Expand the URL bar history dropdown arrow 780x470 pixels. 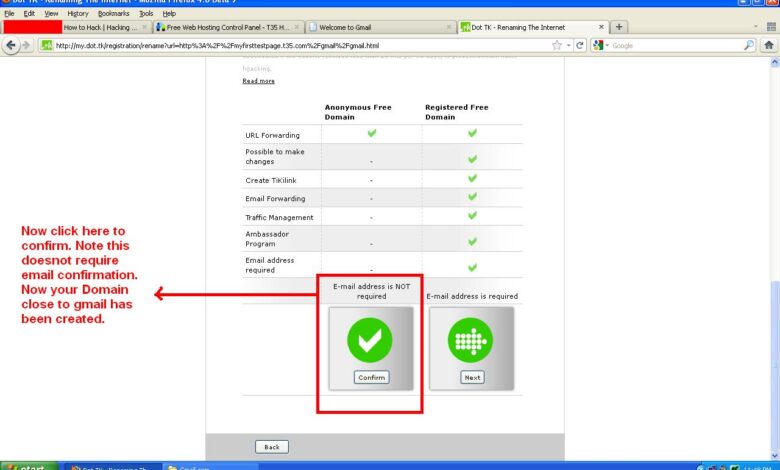pos(569,45)
